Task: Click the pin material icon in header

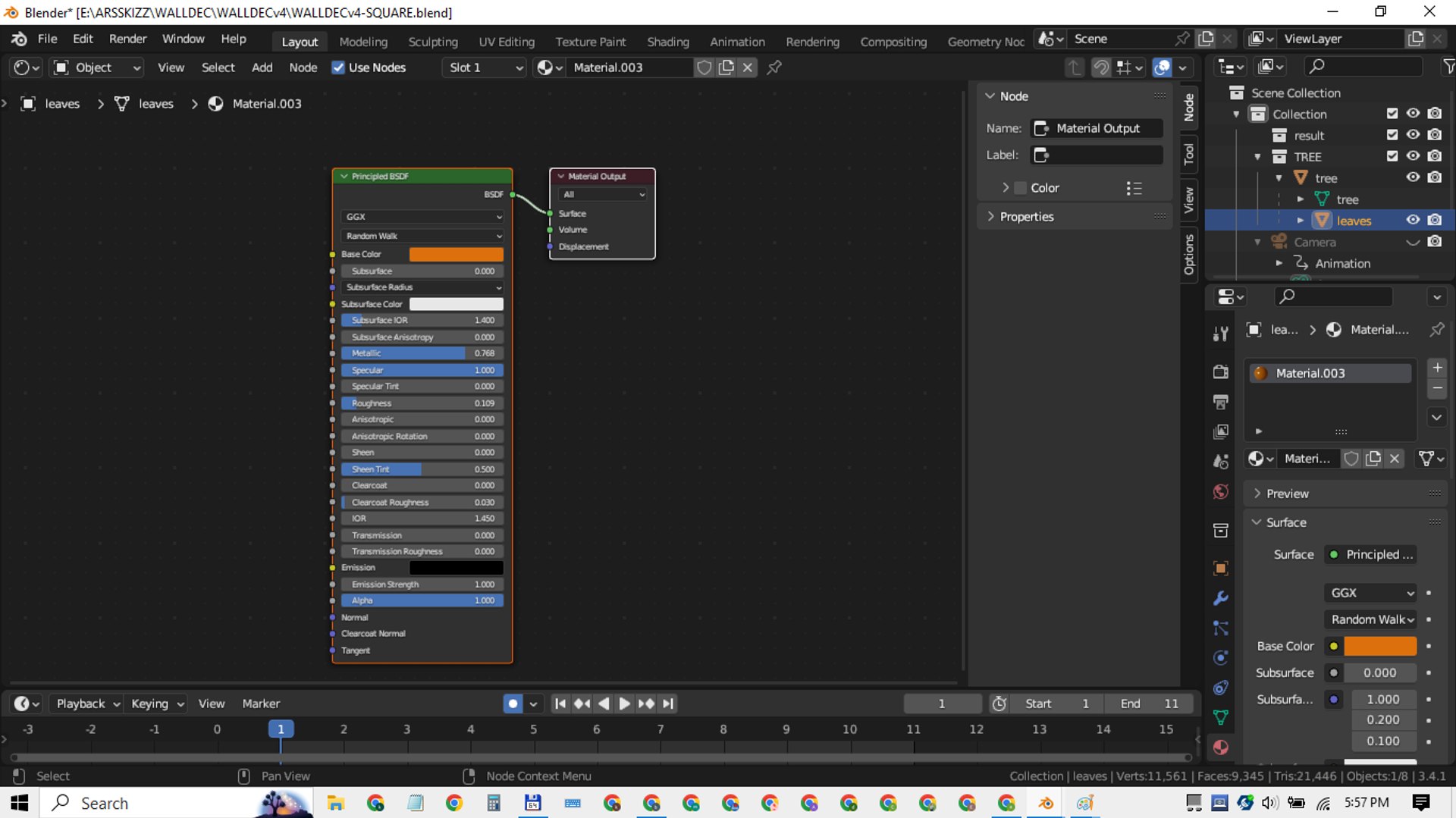Action: click(x=774, y=67)
